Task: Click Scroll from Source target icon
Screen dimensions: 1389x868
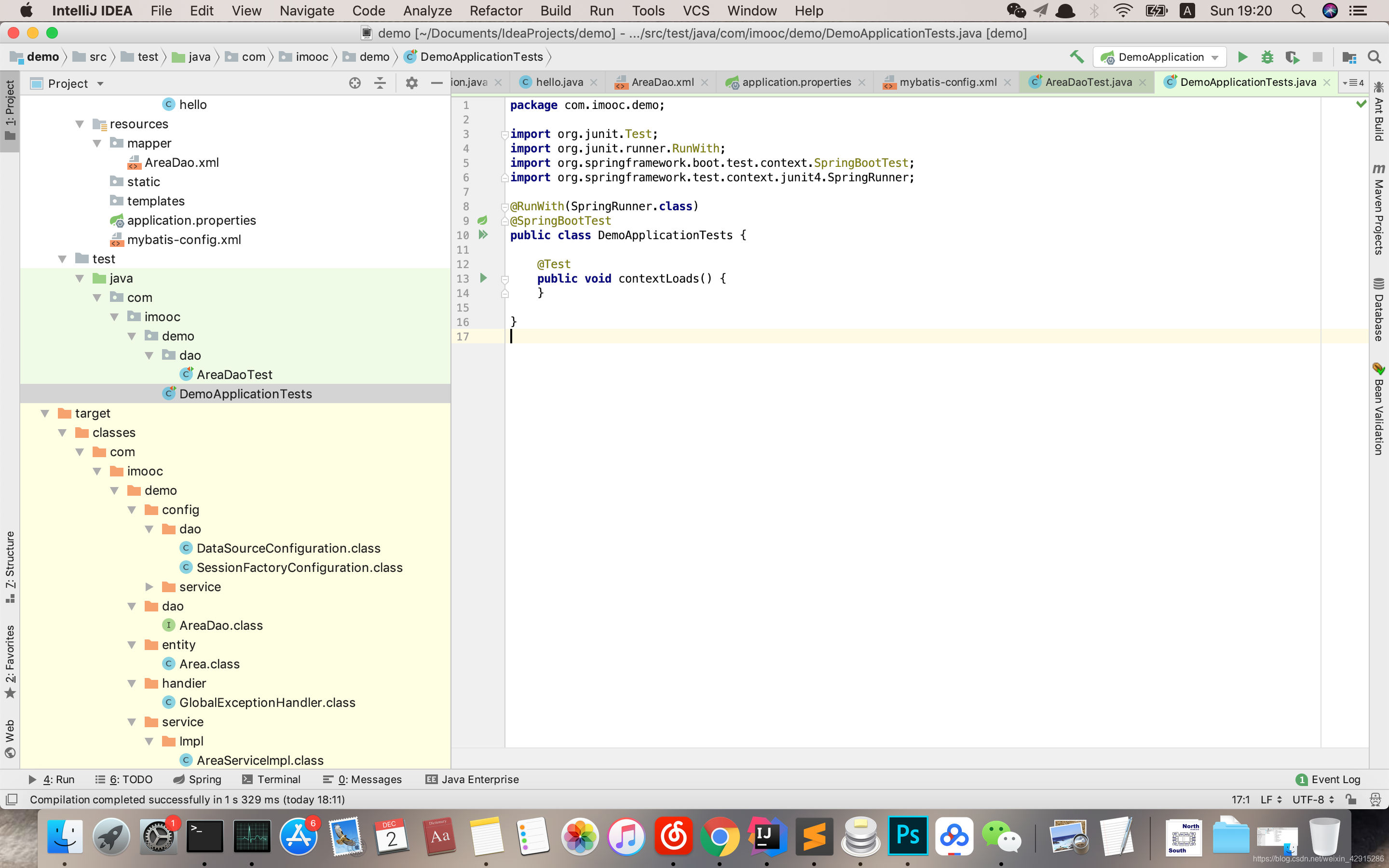Action: pyautogui.click(x=354, y=83)
